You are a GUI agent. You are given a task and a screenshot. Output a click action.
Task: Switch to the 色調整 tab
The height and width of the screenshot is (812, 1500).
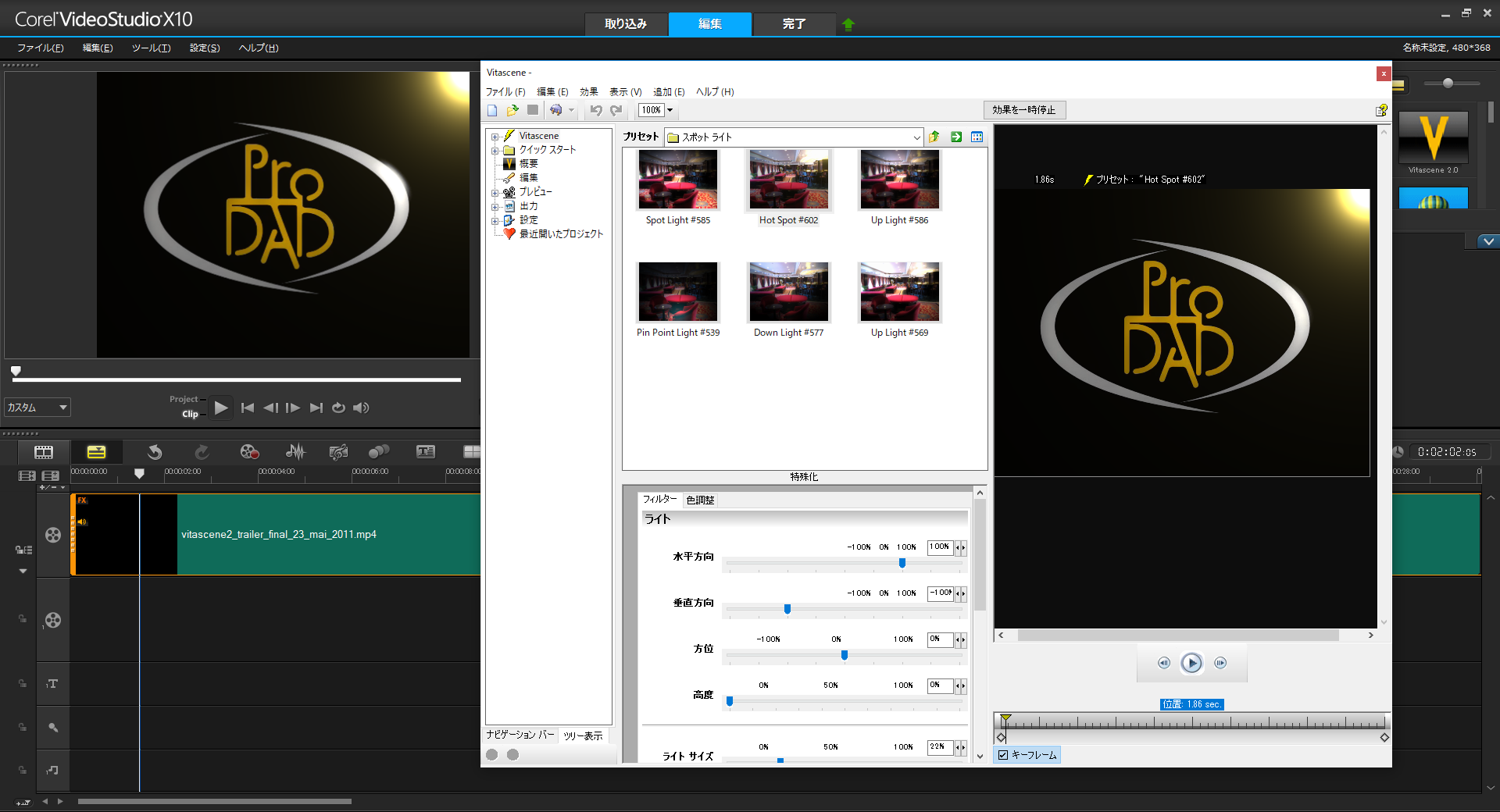[700, 500]
